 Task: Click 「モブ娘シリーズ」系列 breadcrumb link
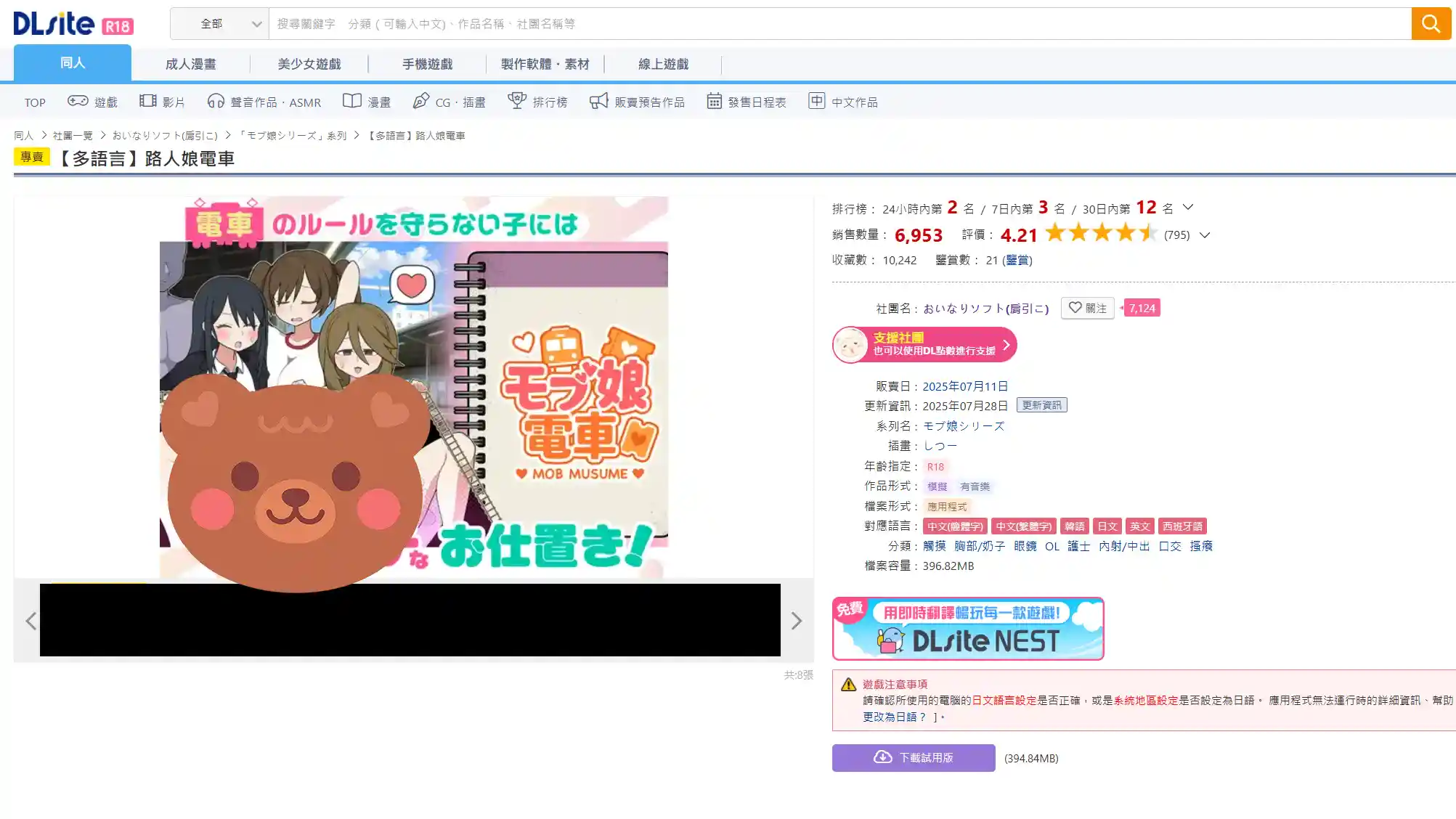[x=292, y=136]
